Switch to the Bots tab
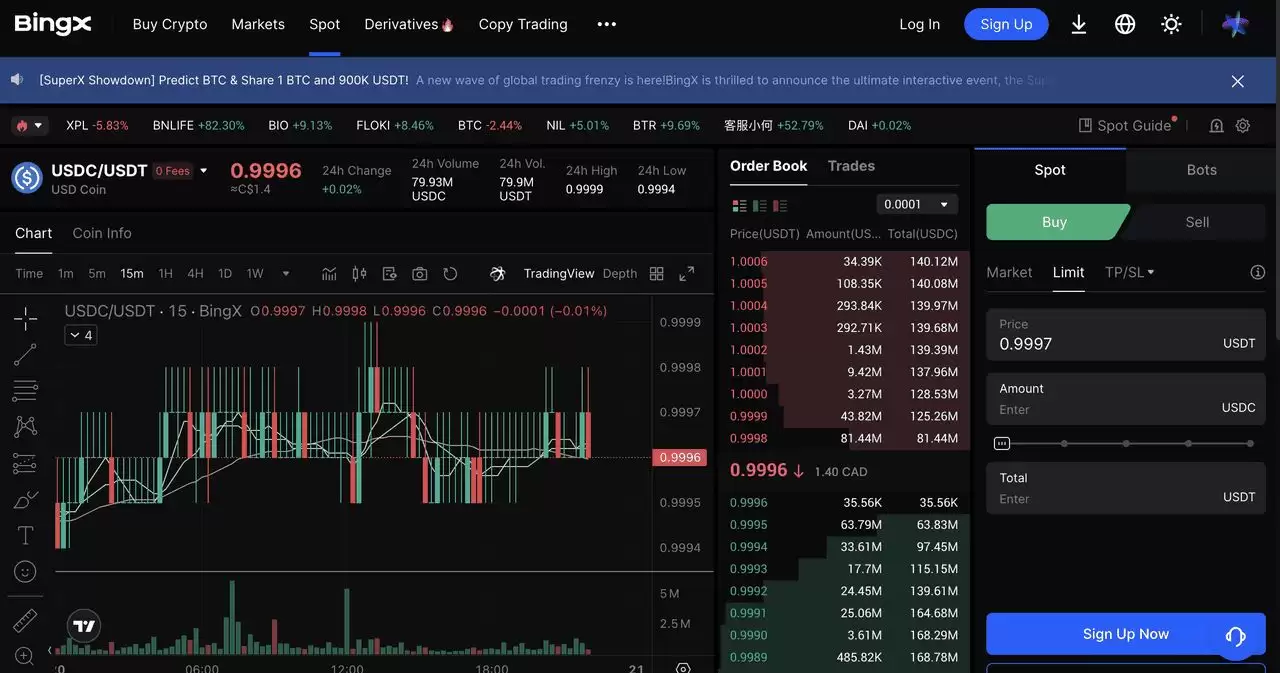1280x673 pixels. pyautogui.click(x=1201, y=170)
